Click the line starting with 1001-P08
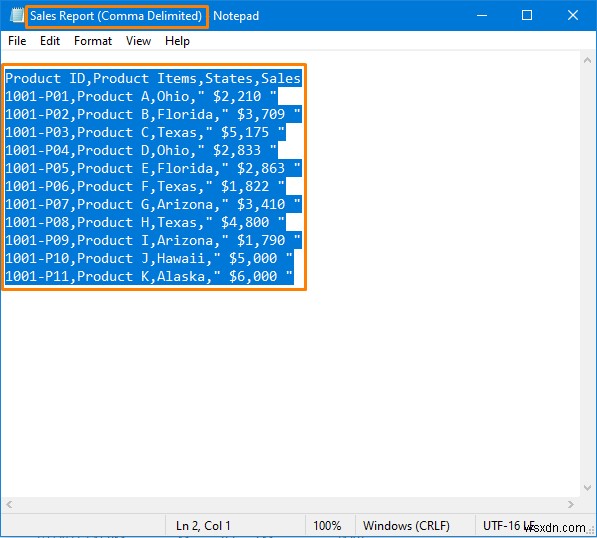The height and width of the screenshot is (538, 597). 145,222
